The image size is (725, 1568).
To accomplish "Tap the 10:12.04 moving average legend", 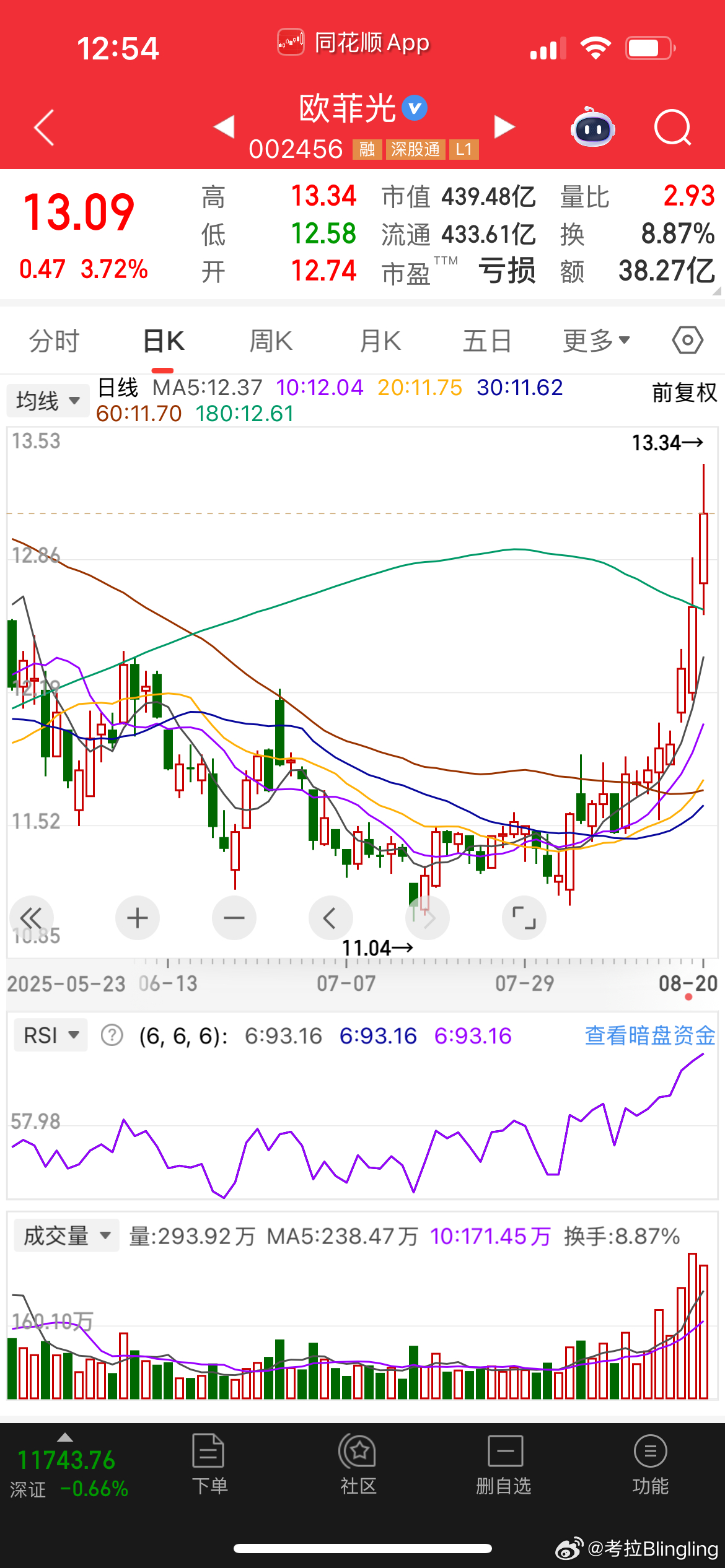I will point(319,388).
